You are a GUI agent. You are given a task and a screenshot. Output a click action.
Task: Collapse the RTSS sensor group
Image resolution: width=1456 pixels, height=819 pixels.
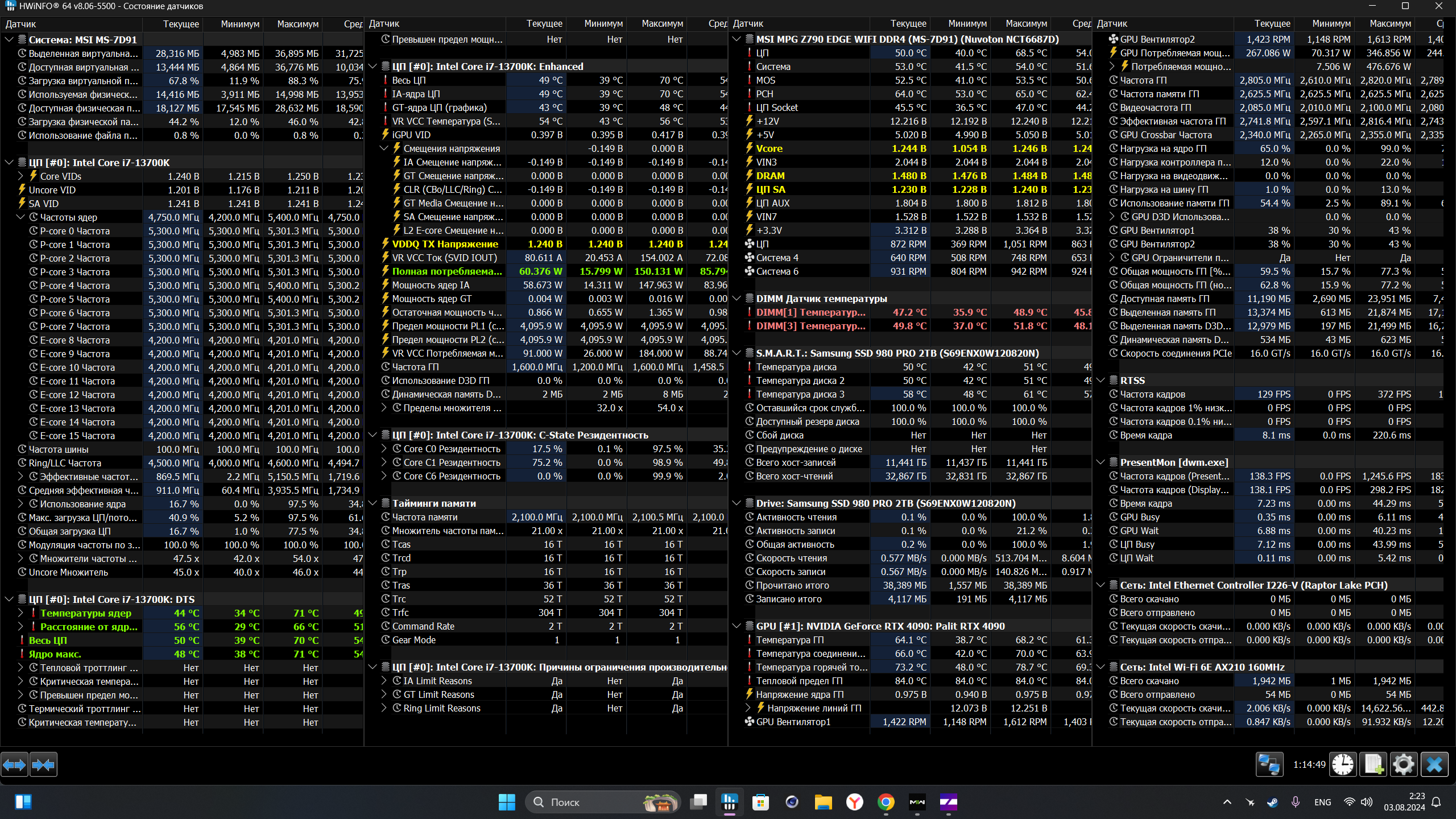pos(1101,380)
